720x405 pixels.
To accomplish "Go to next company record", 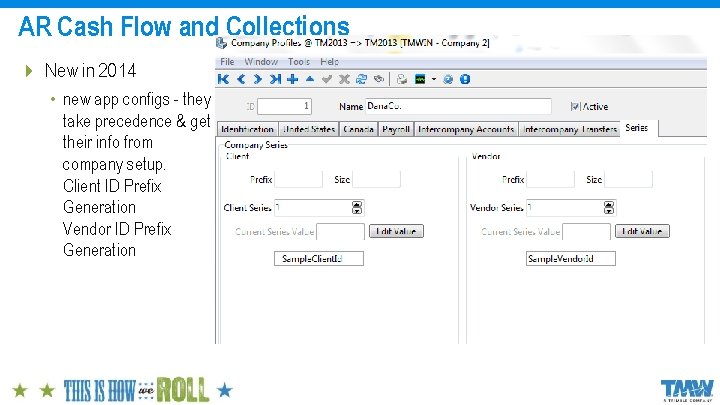I will (x=258, y=79).
